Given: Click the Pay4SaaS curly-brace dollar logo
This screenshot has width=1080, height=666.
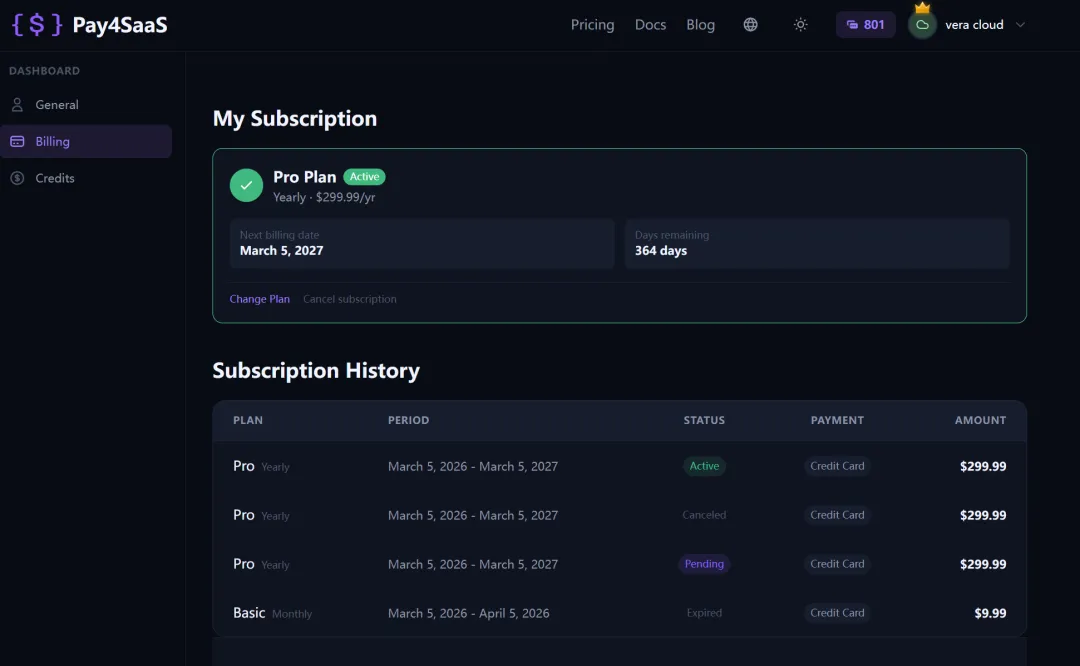Looking at the screenshot, I should coord(37,25).
